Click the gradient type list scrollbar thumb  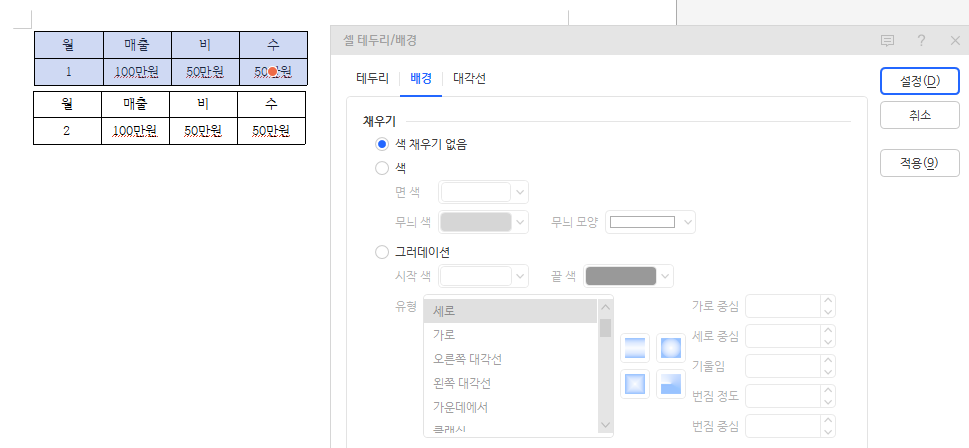605,328
